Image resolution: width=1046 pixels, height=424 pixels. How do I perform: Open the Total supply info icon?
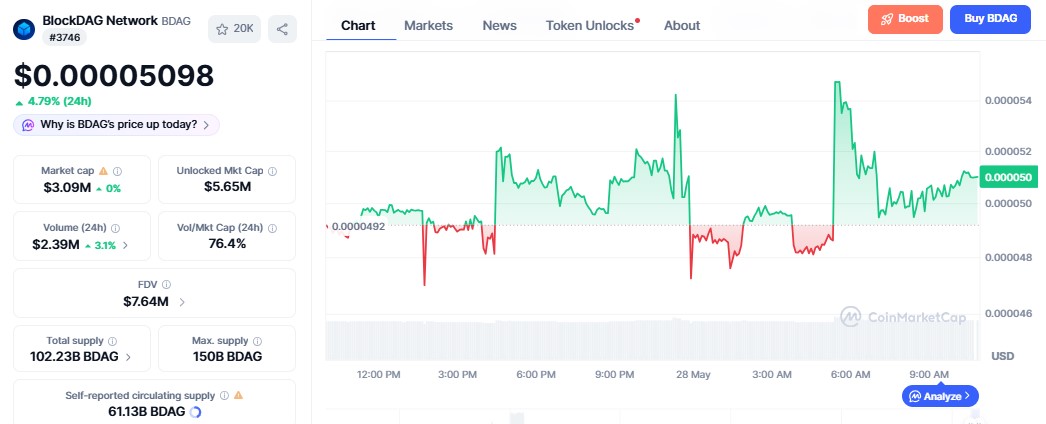click(112, 341)
